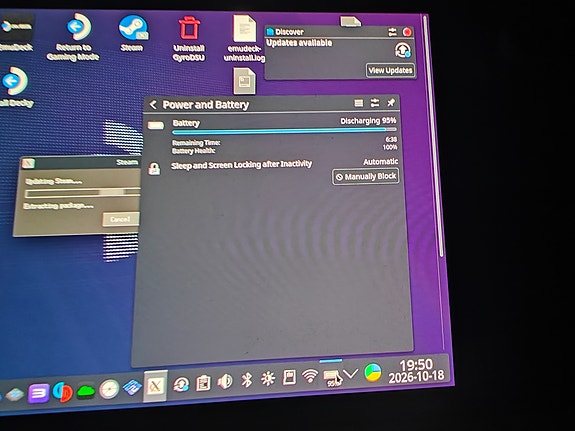Click the lock icon beside Sleep and Screen Locking
The height and width of the screenshot is (431, 575).
[154, 169]
